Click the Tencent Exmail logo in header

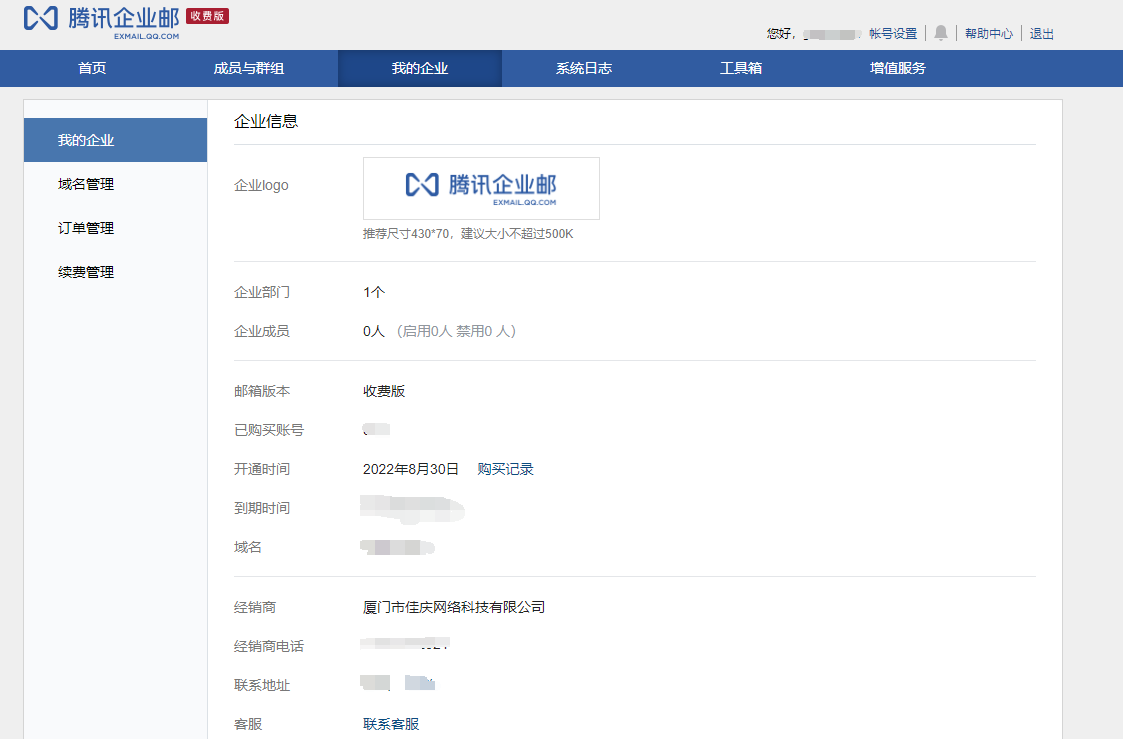(x=101, y=21)
